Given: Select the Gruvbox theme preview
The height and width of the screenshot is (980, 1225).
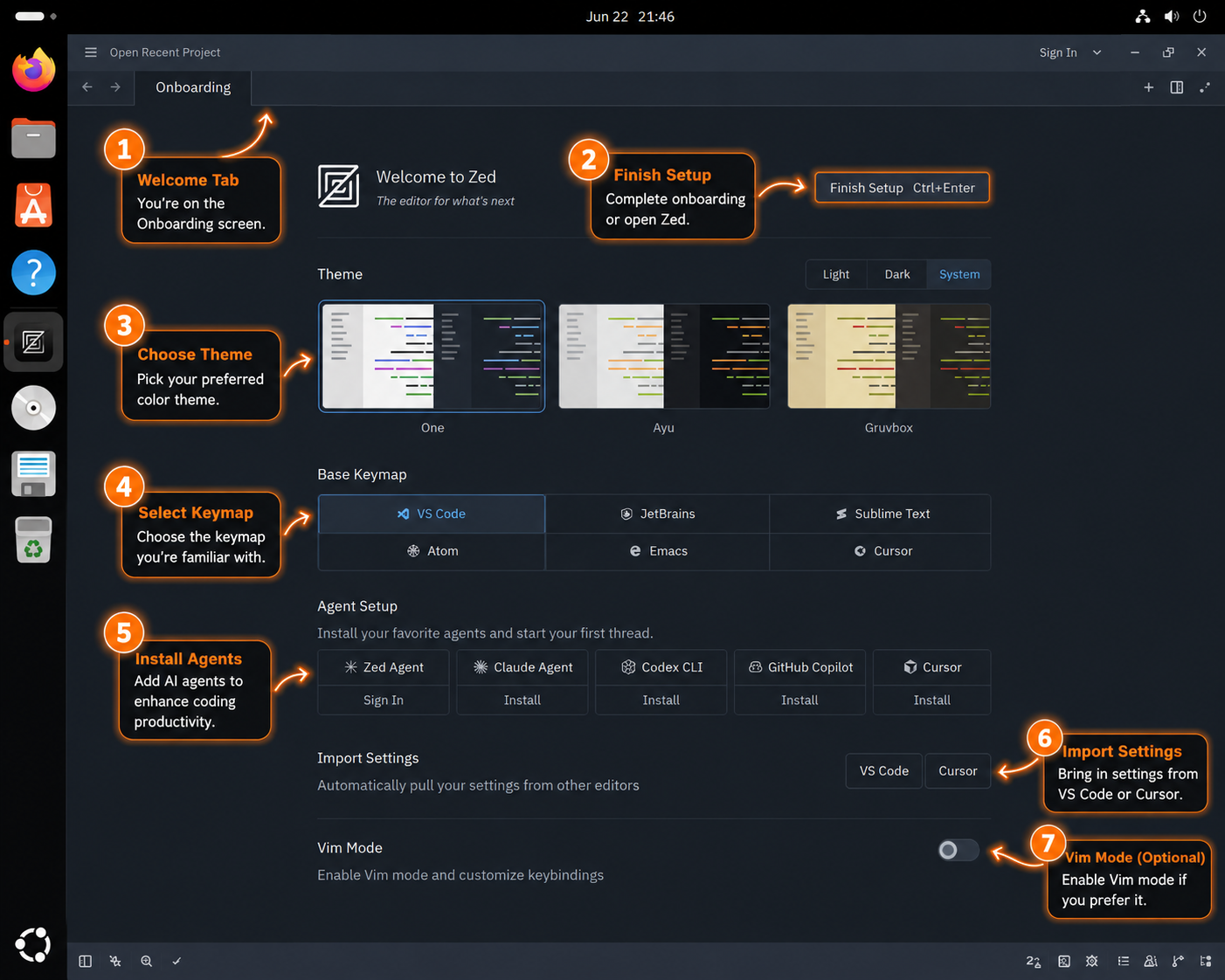Looking at the screenshot, I should click(889, 356).
